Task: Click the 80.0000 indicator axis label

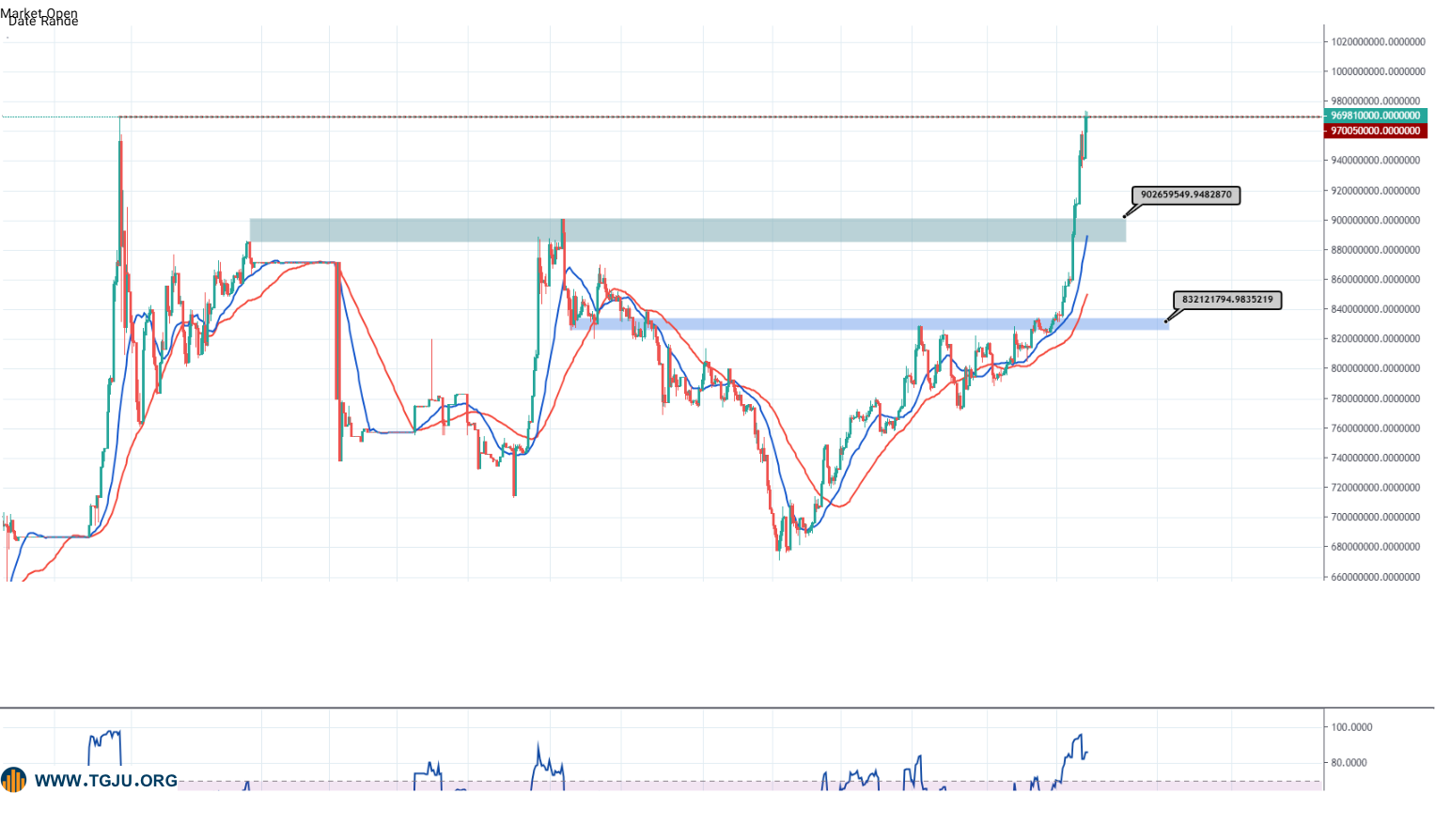Action: (x=1349, y=763)
